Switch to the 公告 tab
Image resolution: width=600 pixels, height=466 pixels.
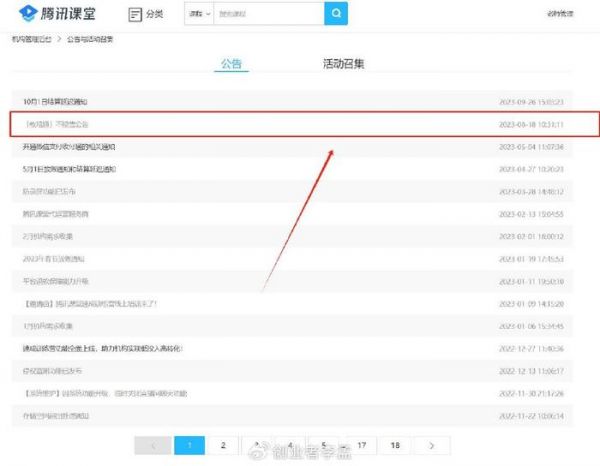(231, 65)
